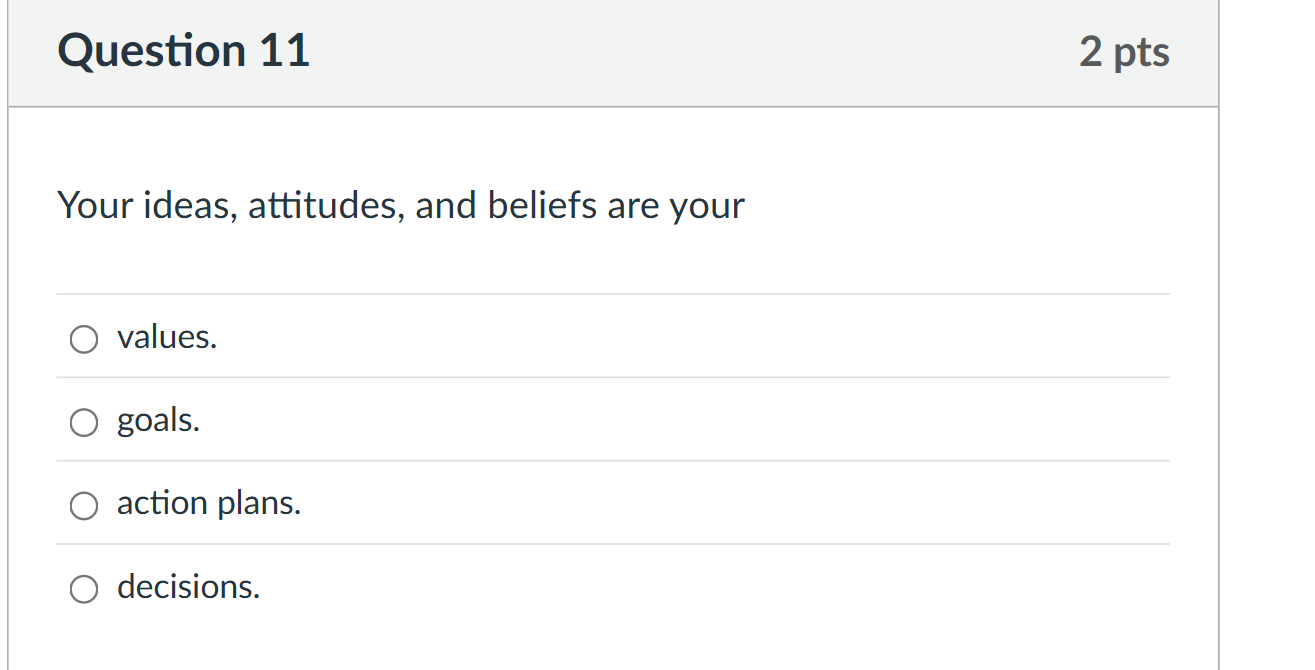Choose the "goals." radio button

(84, 423)
